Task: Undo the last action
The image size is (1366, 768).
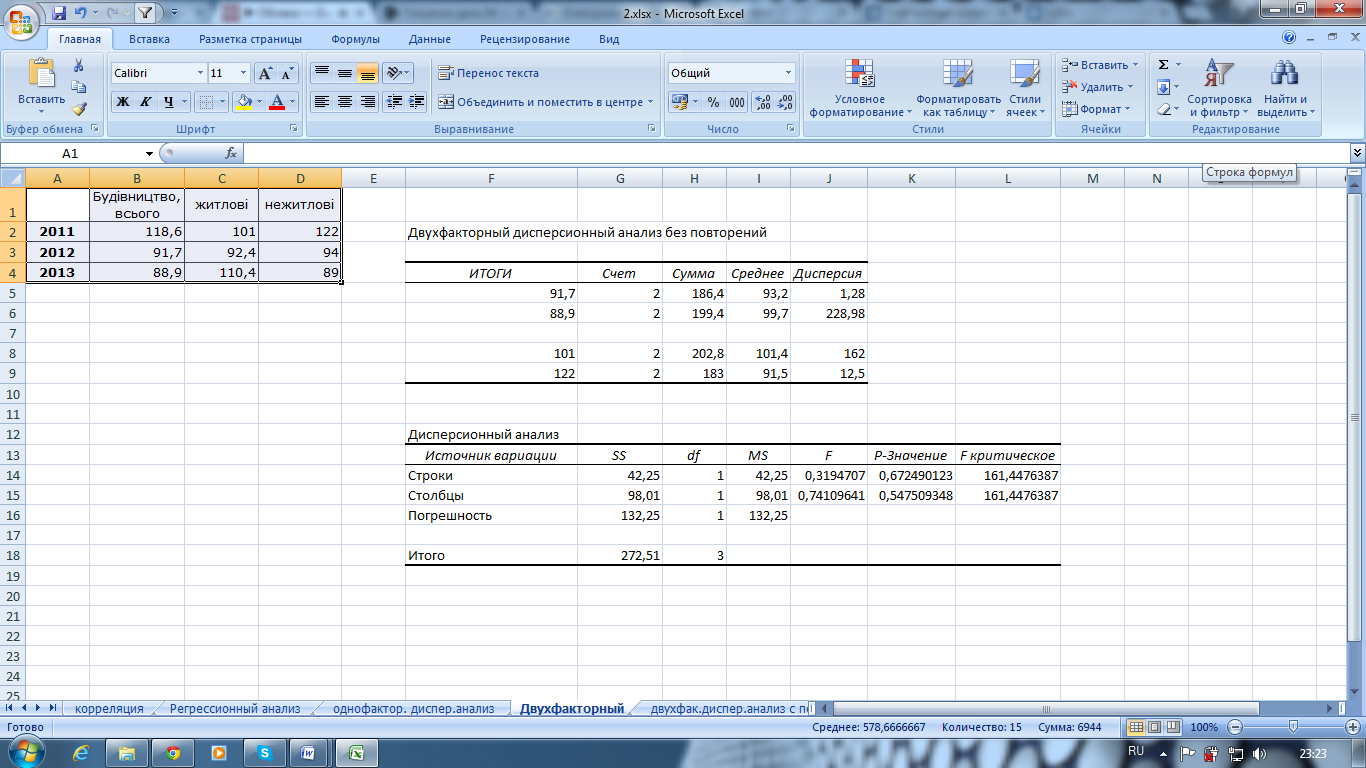Action: click(x=80, y=13)
